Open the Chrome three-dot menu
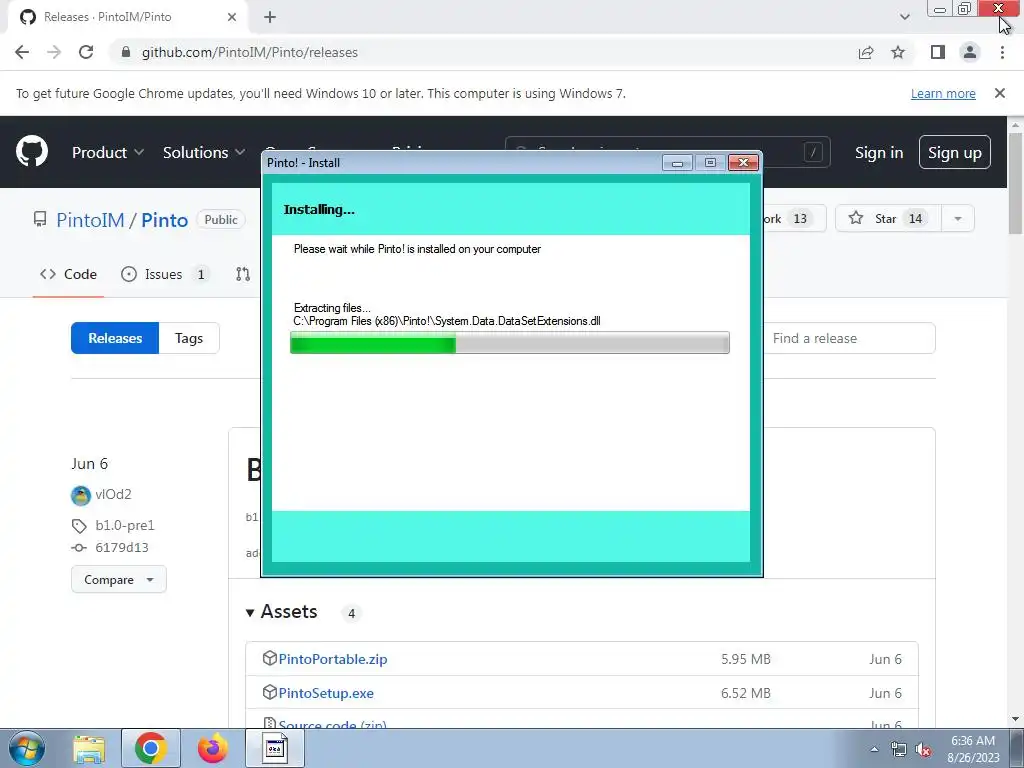The width and height of the screenshot is (1024, 768). click(1002, 52)
